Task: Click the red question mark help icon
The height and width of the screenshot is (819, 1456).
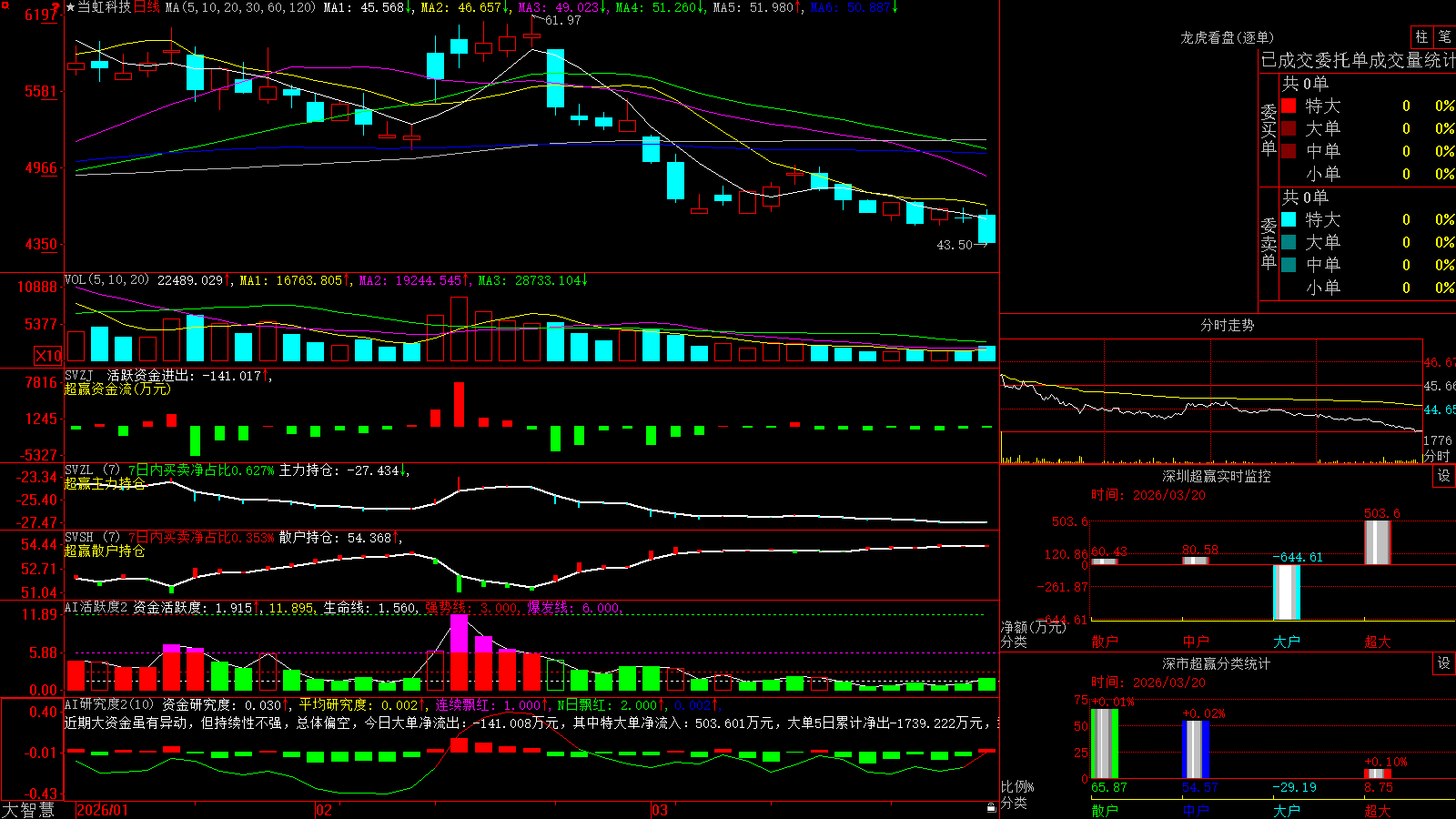Action: coord(56,7)
